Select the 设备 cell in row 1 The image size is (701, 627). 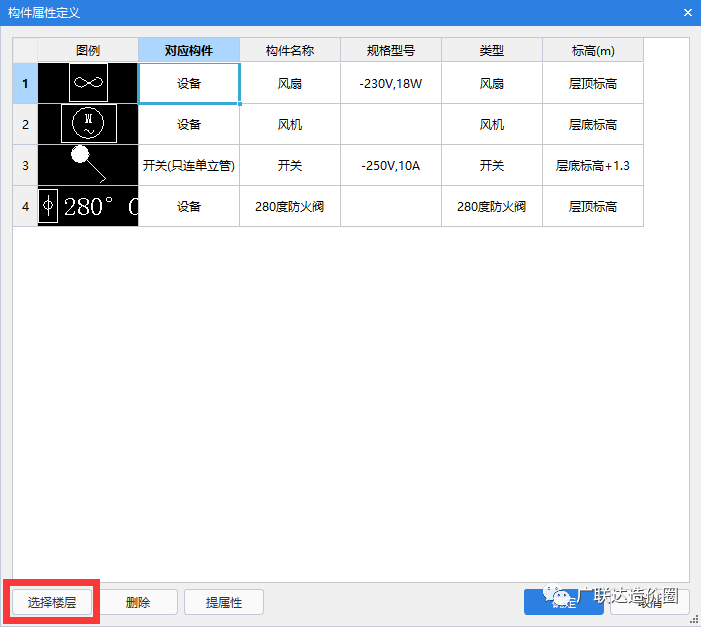[189, 83]
